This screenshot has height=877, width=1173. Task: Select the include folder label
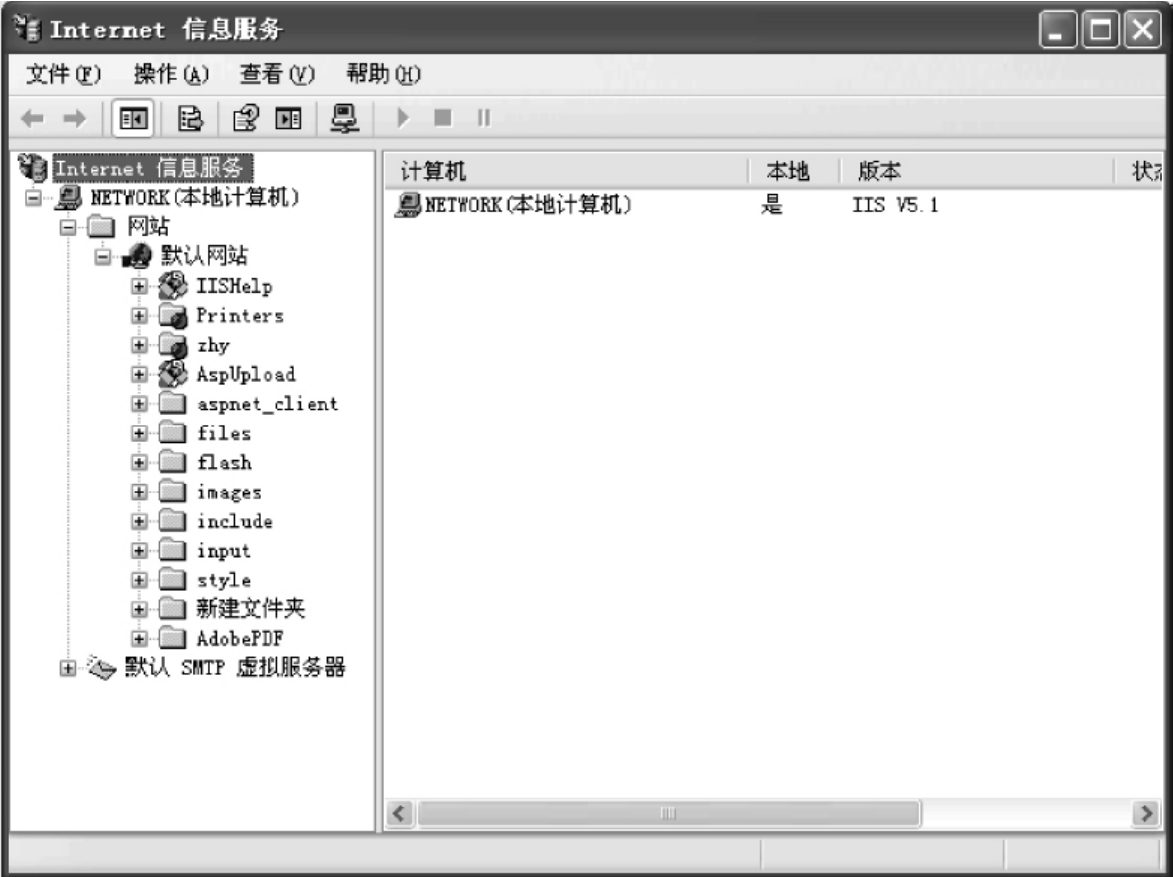click(235, 522)
